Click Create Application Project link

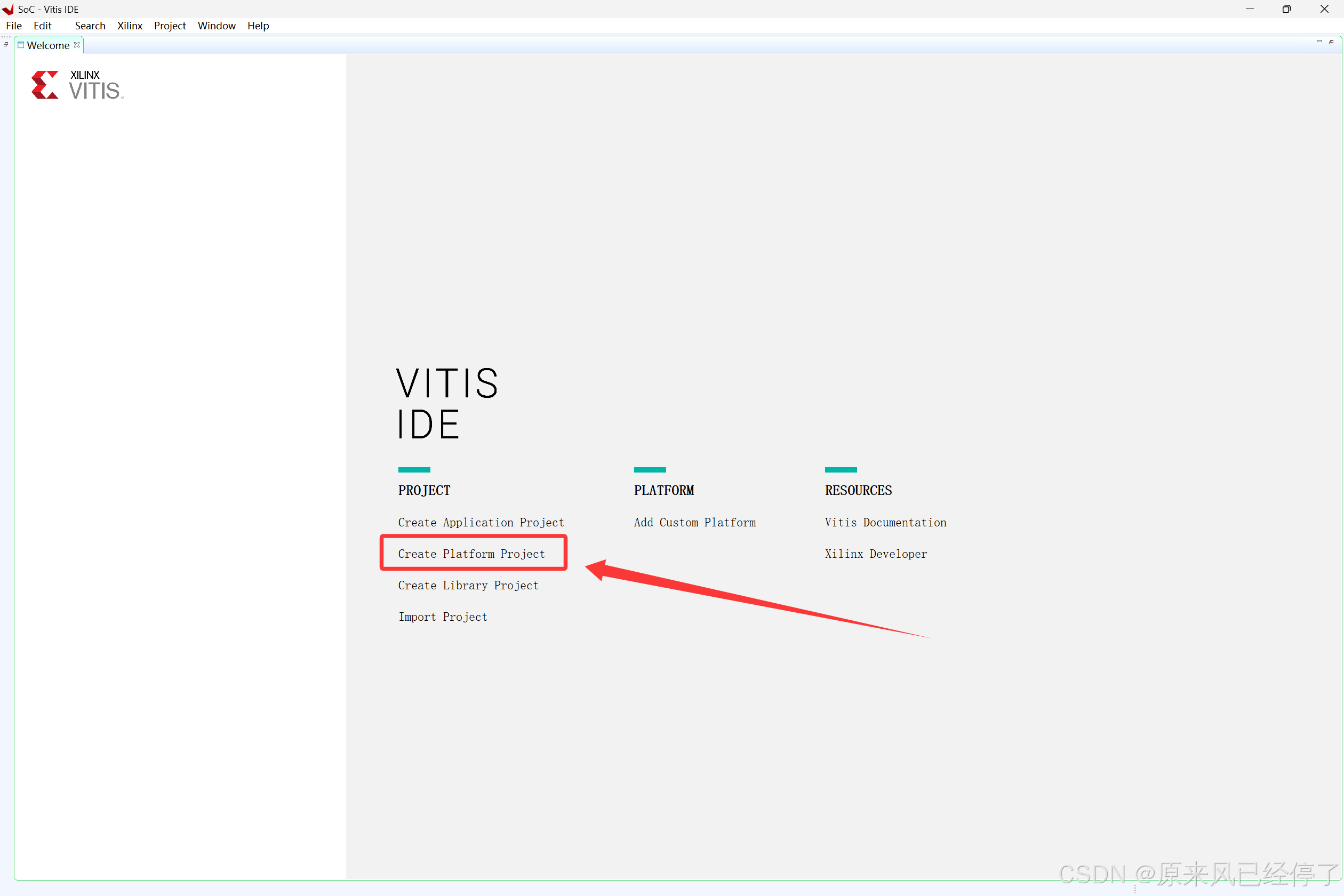click(481, 522)
